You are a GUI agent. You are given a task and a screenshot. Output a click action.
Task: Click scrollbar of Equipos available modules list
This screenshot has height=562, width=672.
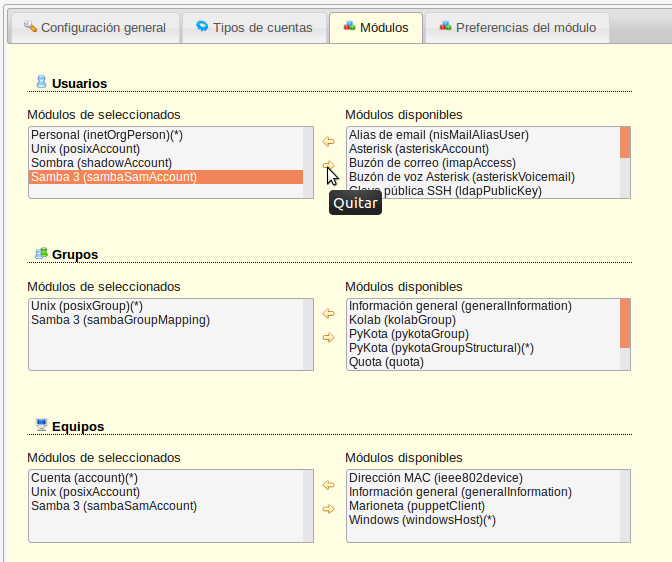(x=625, y=506)
